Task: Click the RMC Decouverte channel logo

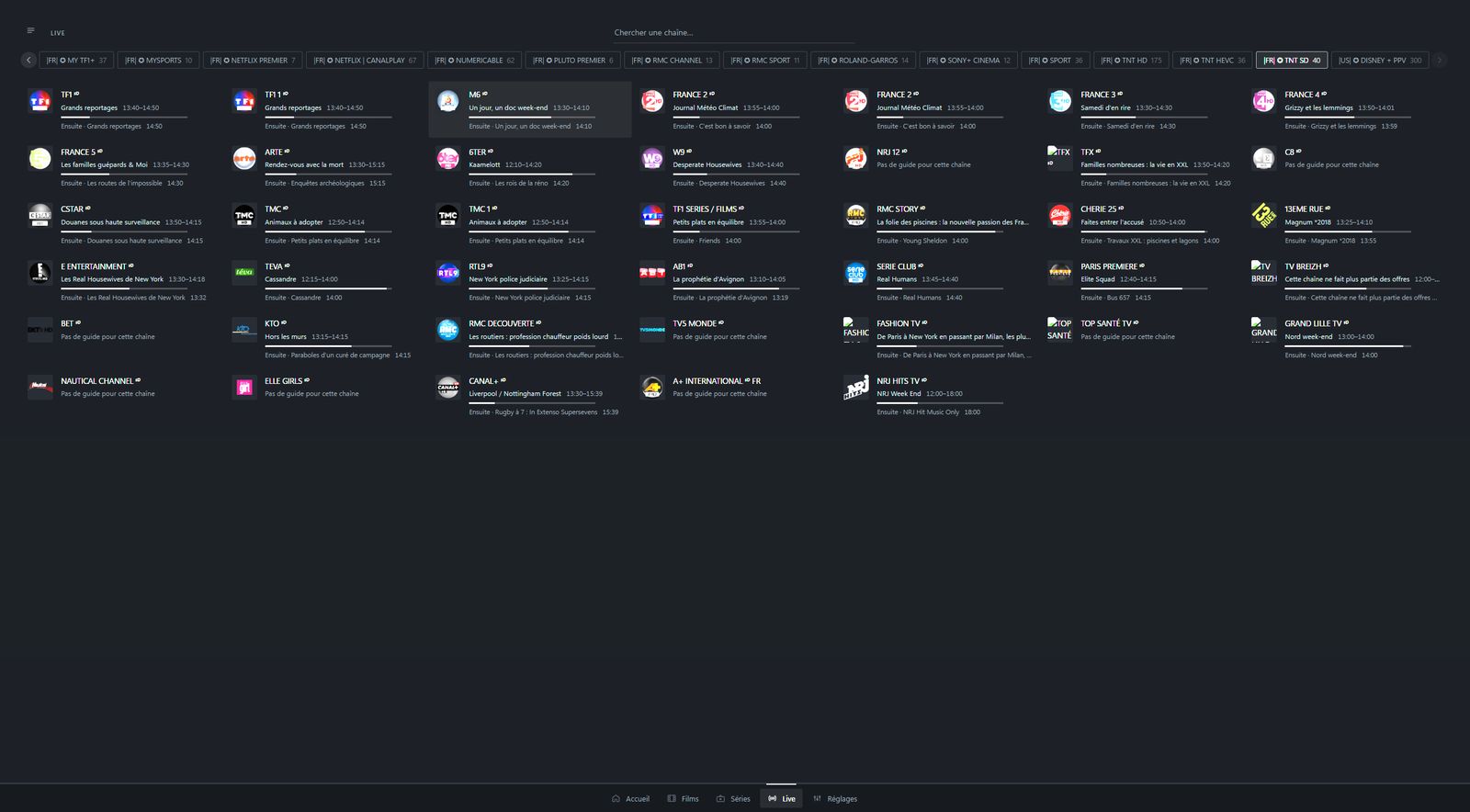Action: click(448, 330)
